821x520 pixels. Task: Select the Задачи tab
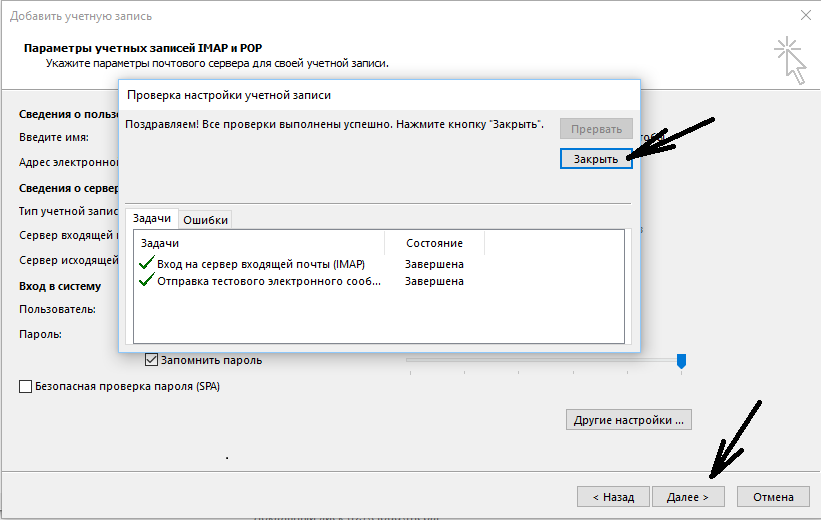tap(152, 219)
